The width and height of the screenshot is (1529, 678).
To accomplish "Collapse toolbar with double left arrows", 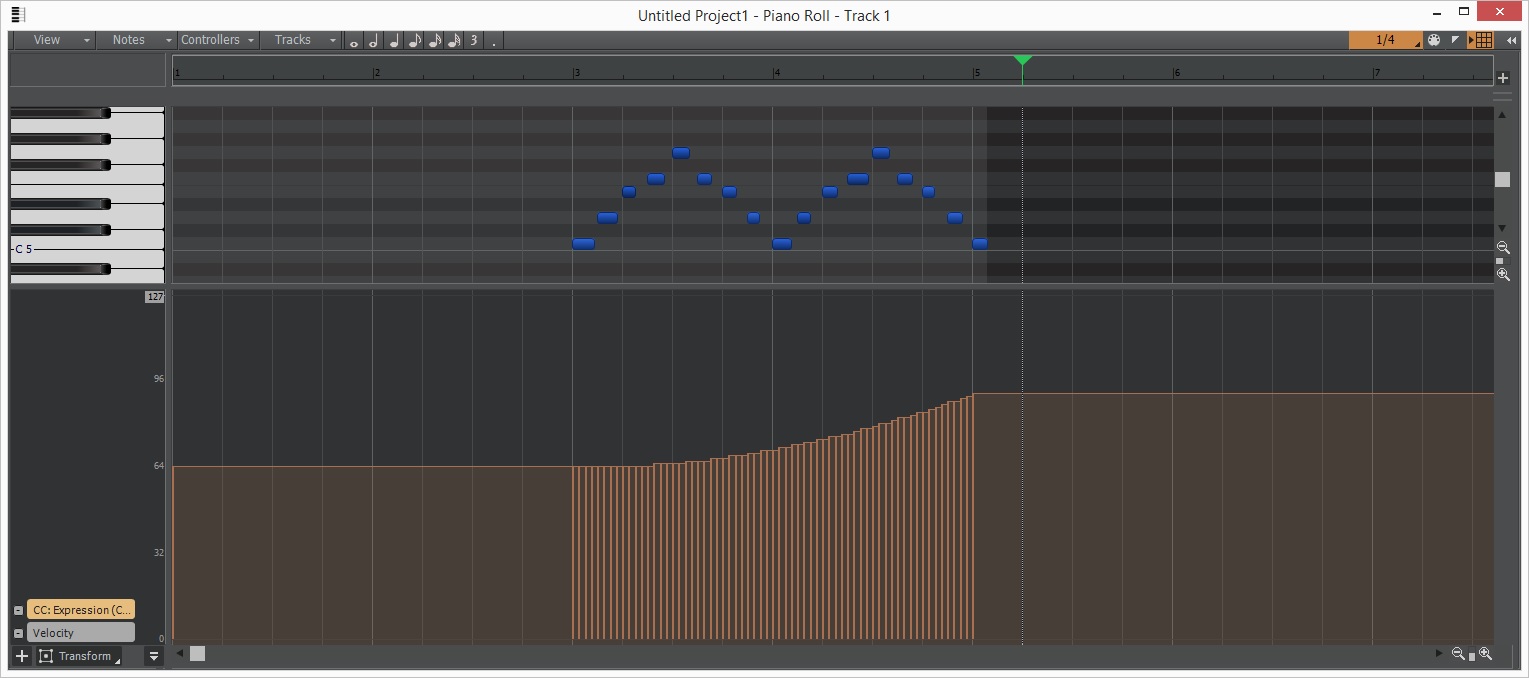I will pyautogui.click(x=1511, y=40).
